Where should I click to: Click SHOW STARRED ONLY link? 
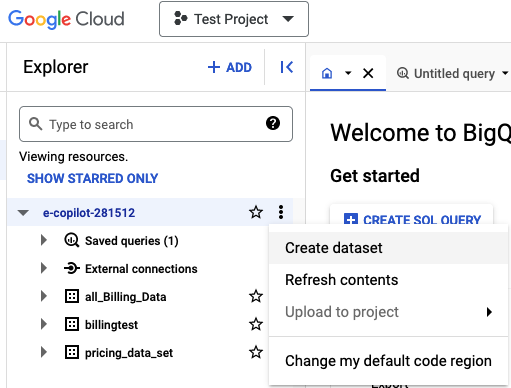92,178
